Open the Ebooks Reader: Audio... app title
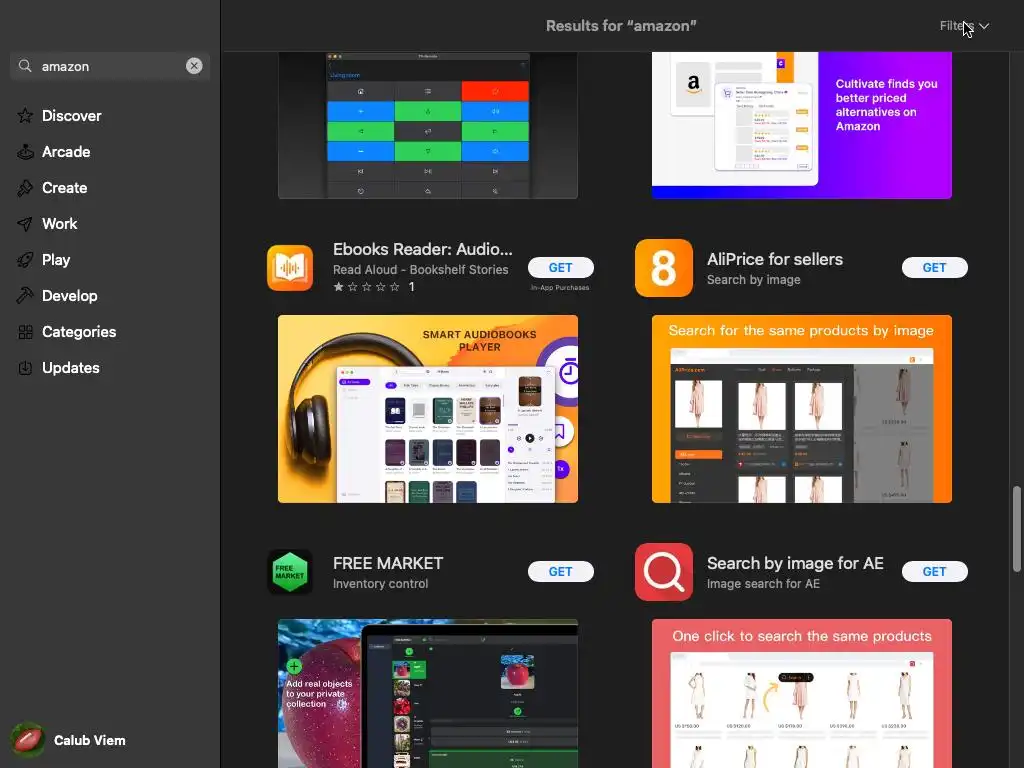 point(423,249)
